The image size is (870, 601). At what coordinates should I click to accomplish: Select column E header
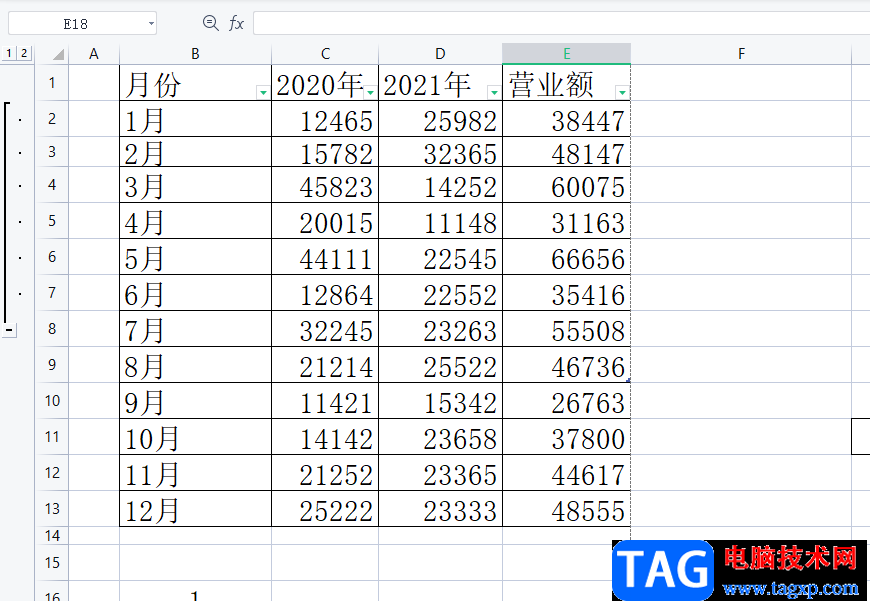(566, 54)
